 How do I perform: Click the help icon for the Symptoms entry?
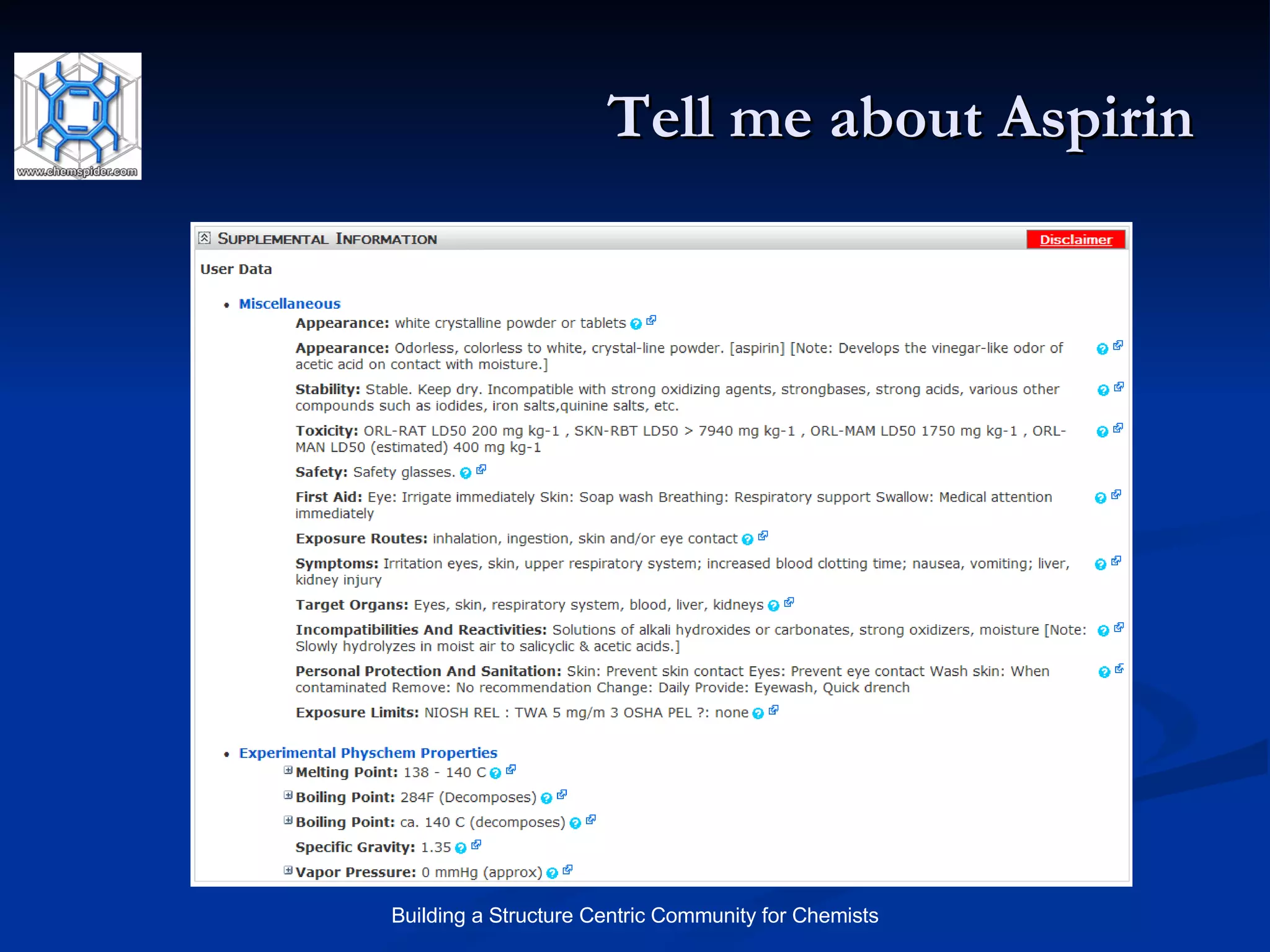(x=1101, y=565)
